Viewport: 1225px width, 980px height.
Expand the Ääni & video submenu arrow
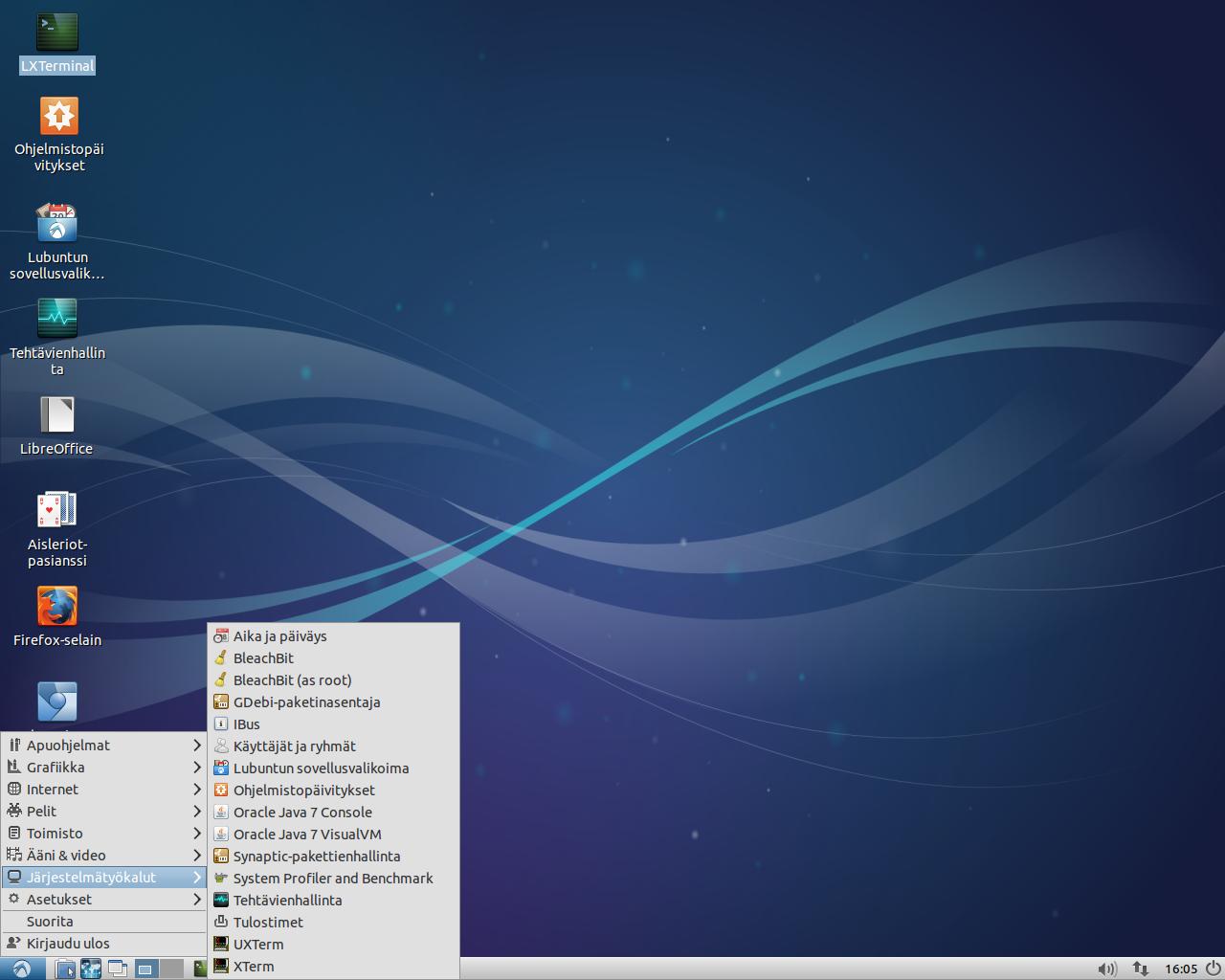pyautogui.click(x=197, y=855)
